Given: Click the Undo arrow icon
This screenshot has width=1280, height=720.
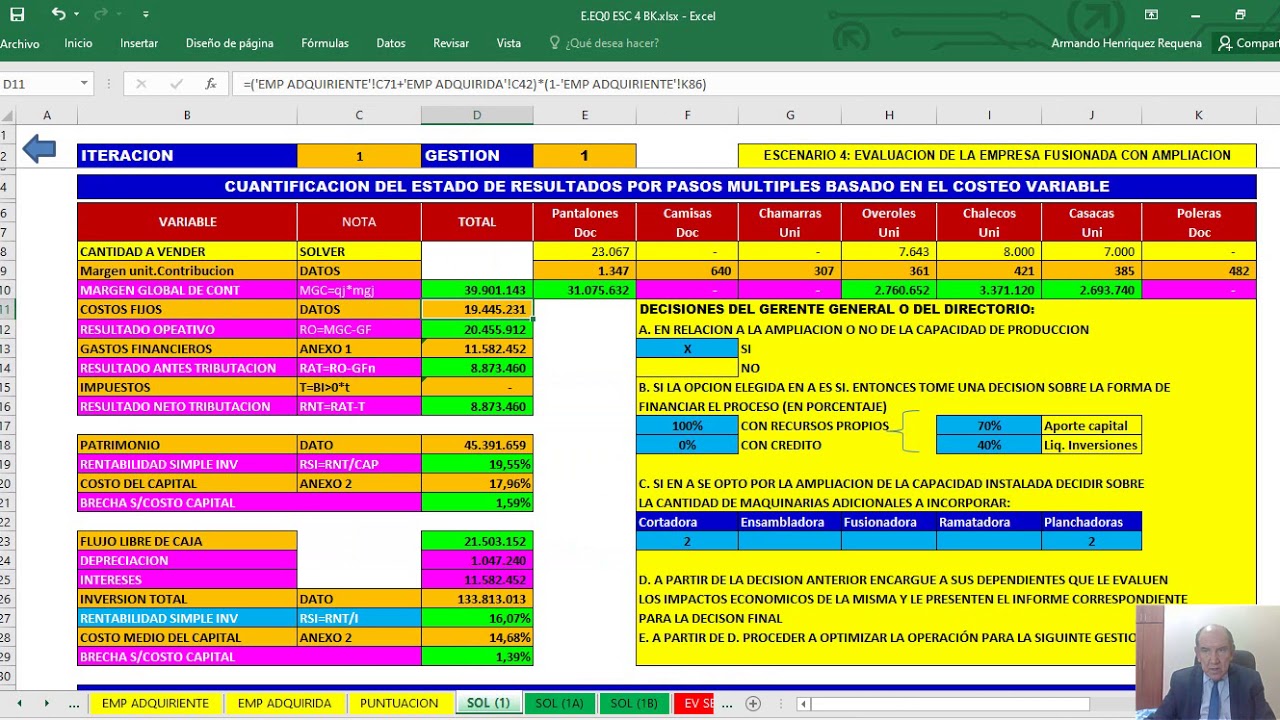Looking at the screenshot, I should click(58, 14).
